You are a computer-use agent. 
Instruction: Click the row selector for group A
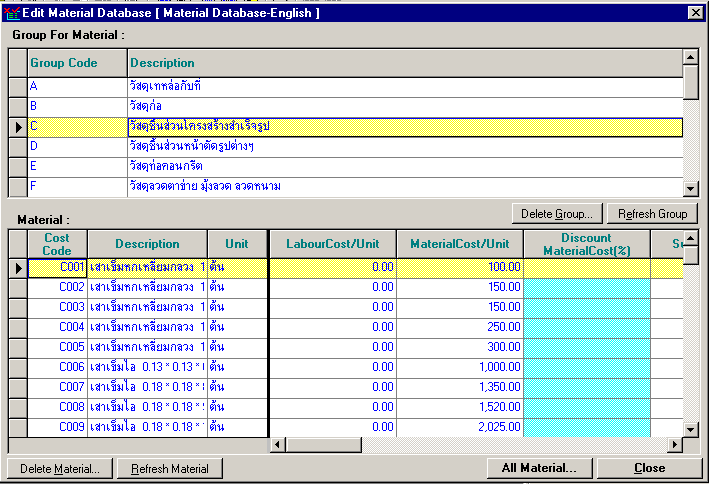pos(18,87)
